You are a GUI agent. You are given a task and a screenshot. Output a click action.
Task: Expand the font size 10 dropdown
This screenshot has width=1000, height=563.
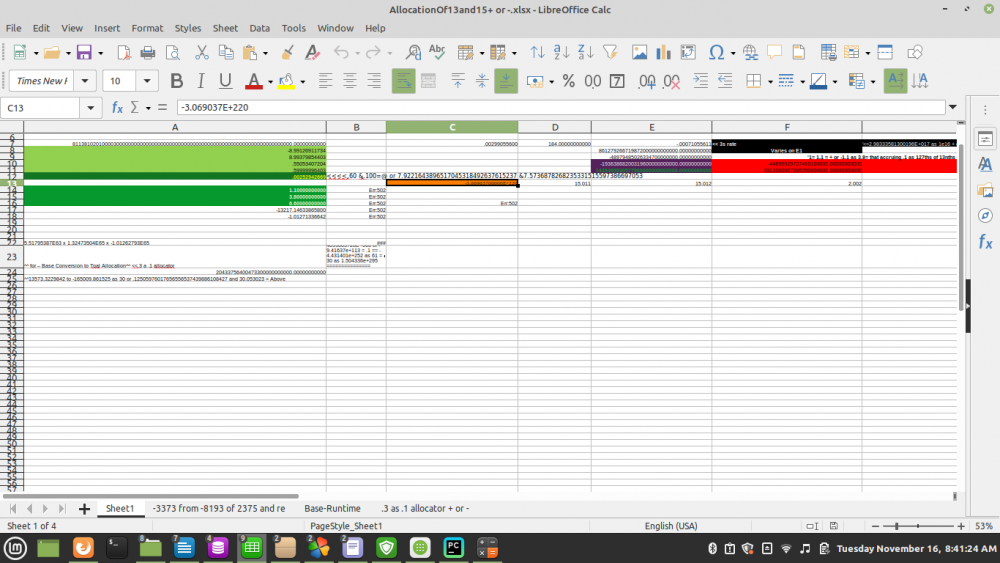tap(148, 81)
